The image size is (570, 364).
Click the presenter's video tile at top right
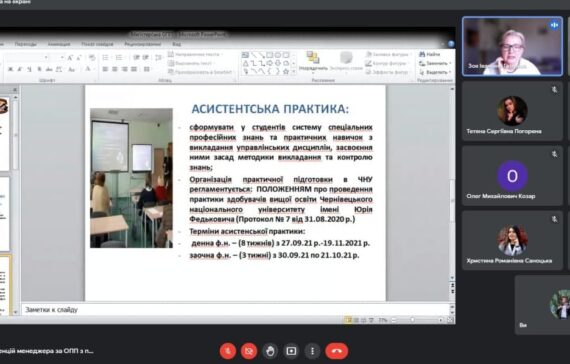click(512, 47)
